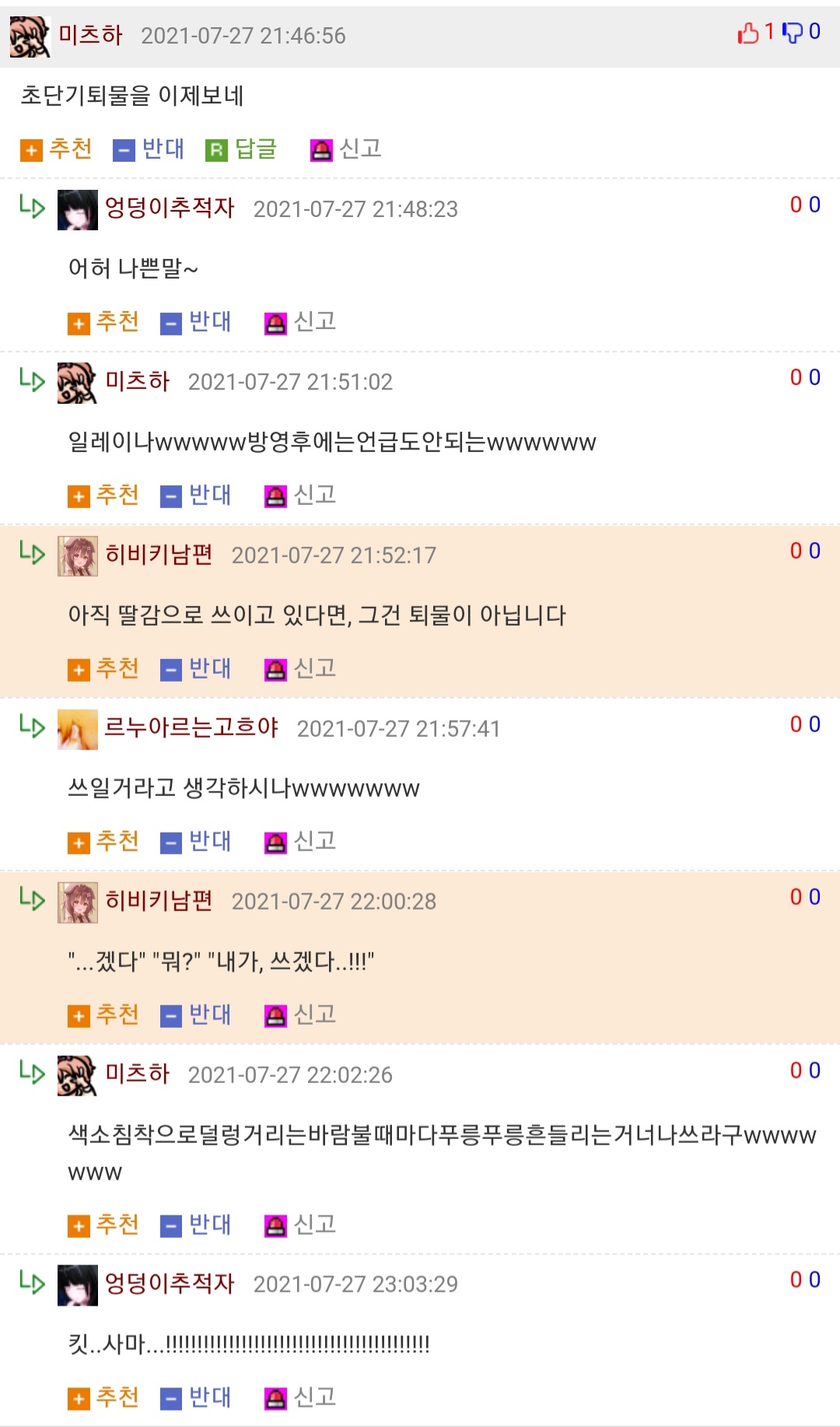Report the 내가, 쓰겠다 reply with 신고

(300, 1015)
